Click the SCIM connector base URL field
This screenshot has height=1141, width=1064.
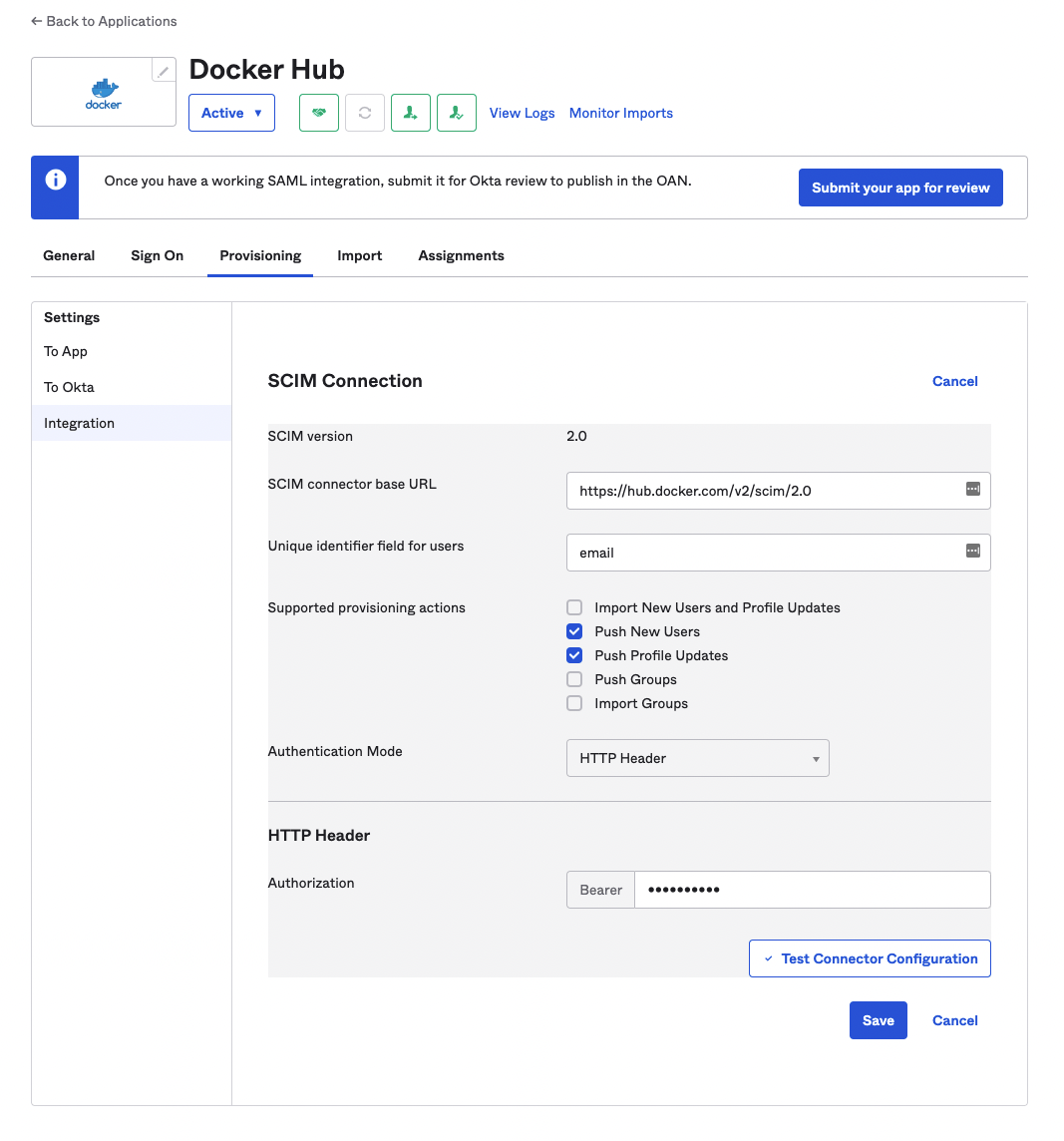point(779,491)
